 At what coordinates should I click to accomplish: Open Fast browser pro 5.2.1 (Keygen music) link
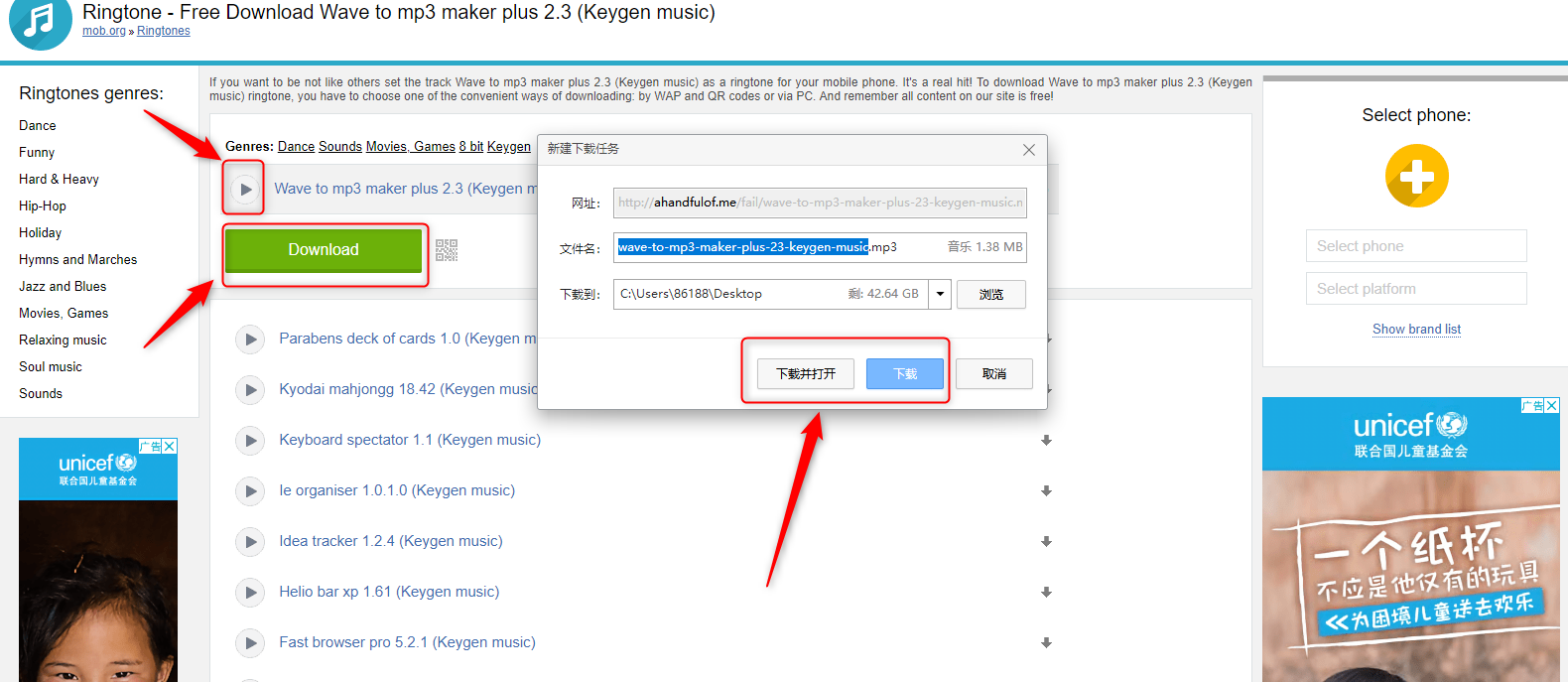tap(407, 642)
